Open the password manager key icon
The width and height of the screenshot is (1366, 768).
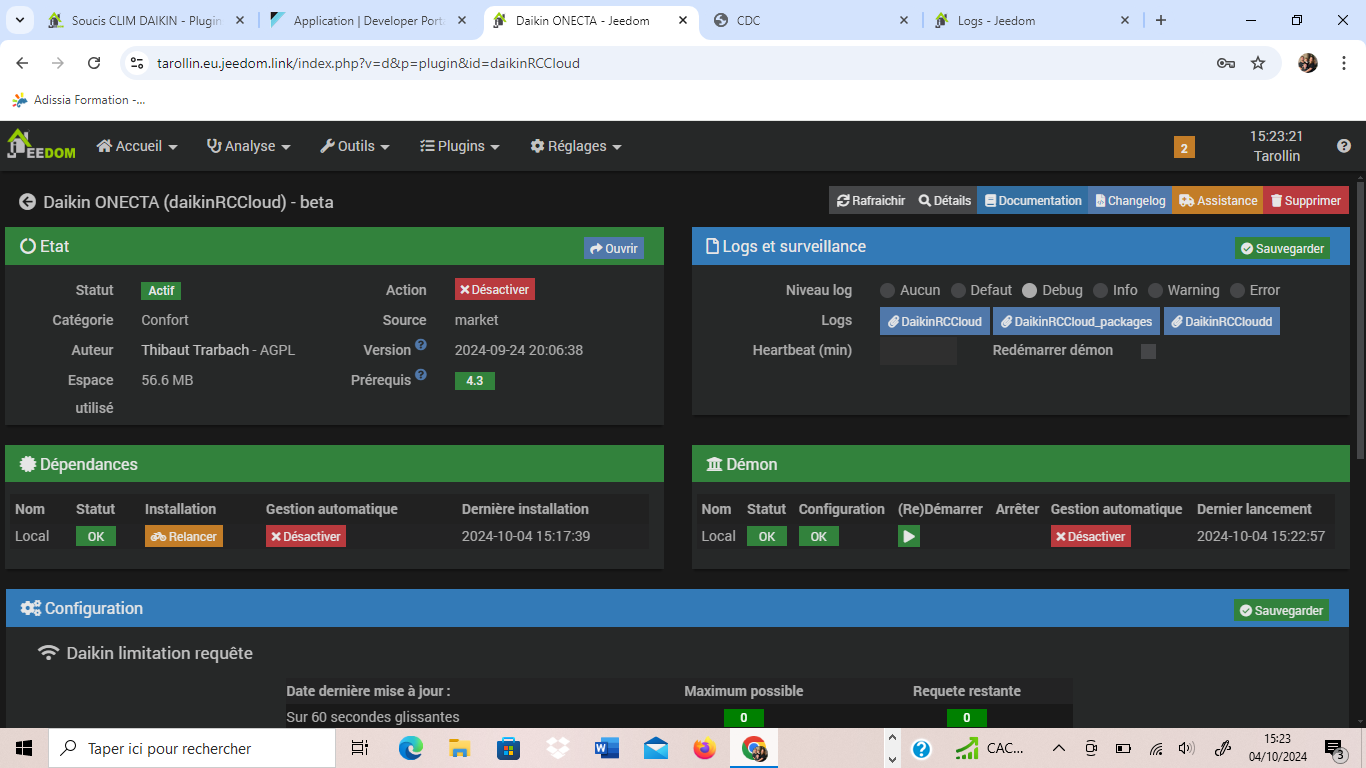pyautogui.click(x=1225, y=63)
